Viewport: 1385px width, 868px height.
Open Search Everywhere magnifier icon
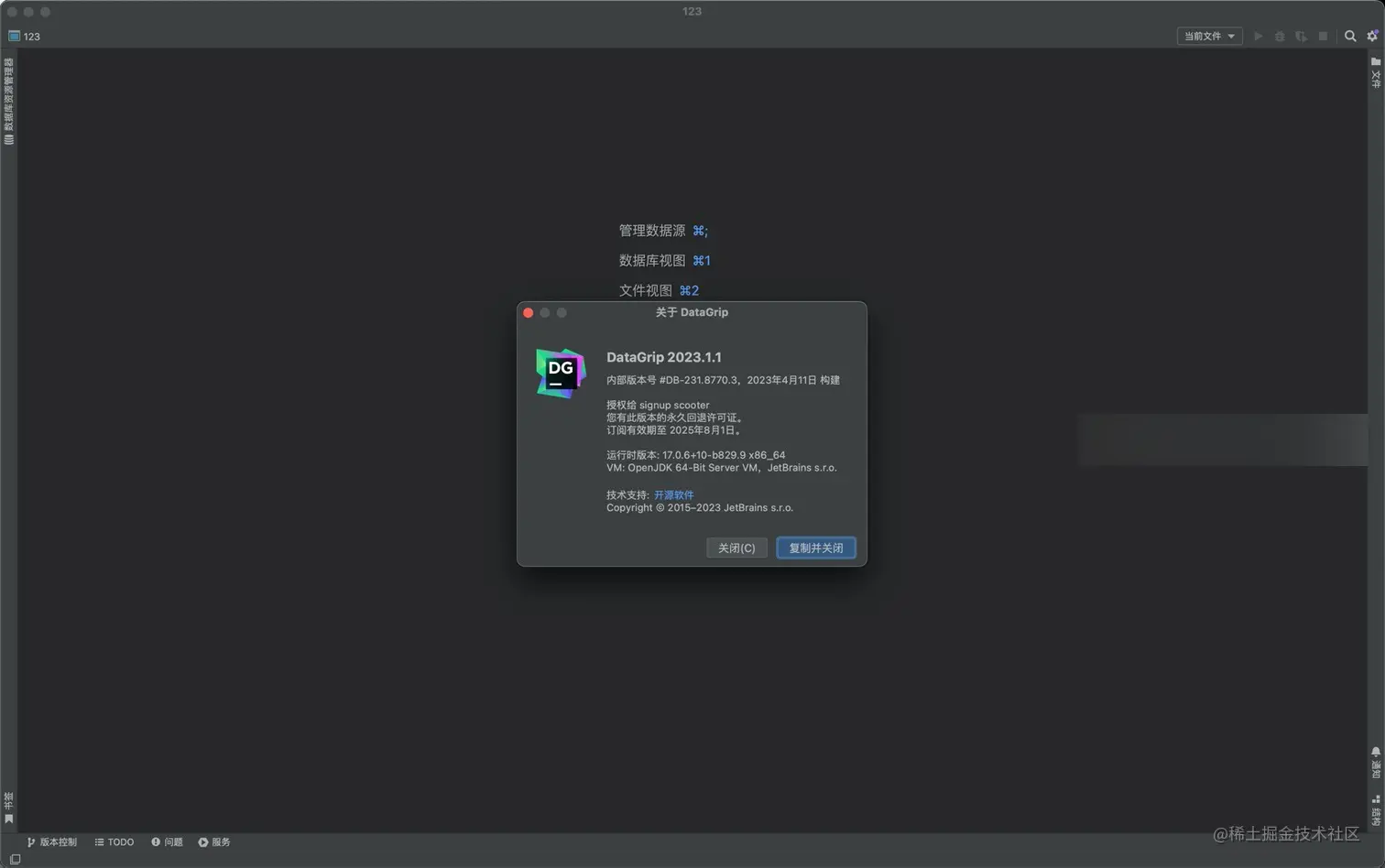(x=1350, y=37)
